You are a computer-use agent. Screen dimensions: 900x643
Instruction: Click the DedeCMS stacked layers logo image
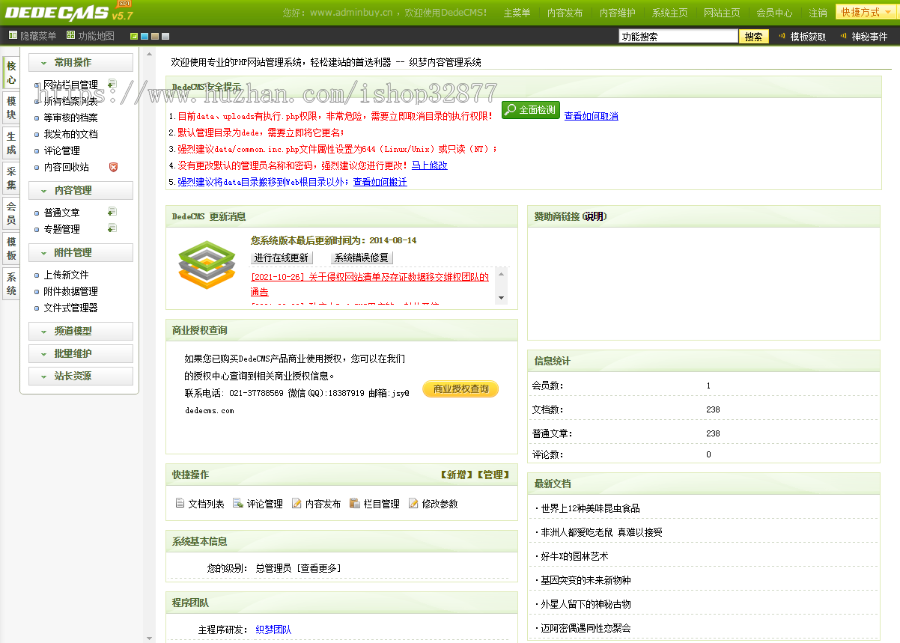point(207,265)
